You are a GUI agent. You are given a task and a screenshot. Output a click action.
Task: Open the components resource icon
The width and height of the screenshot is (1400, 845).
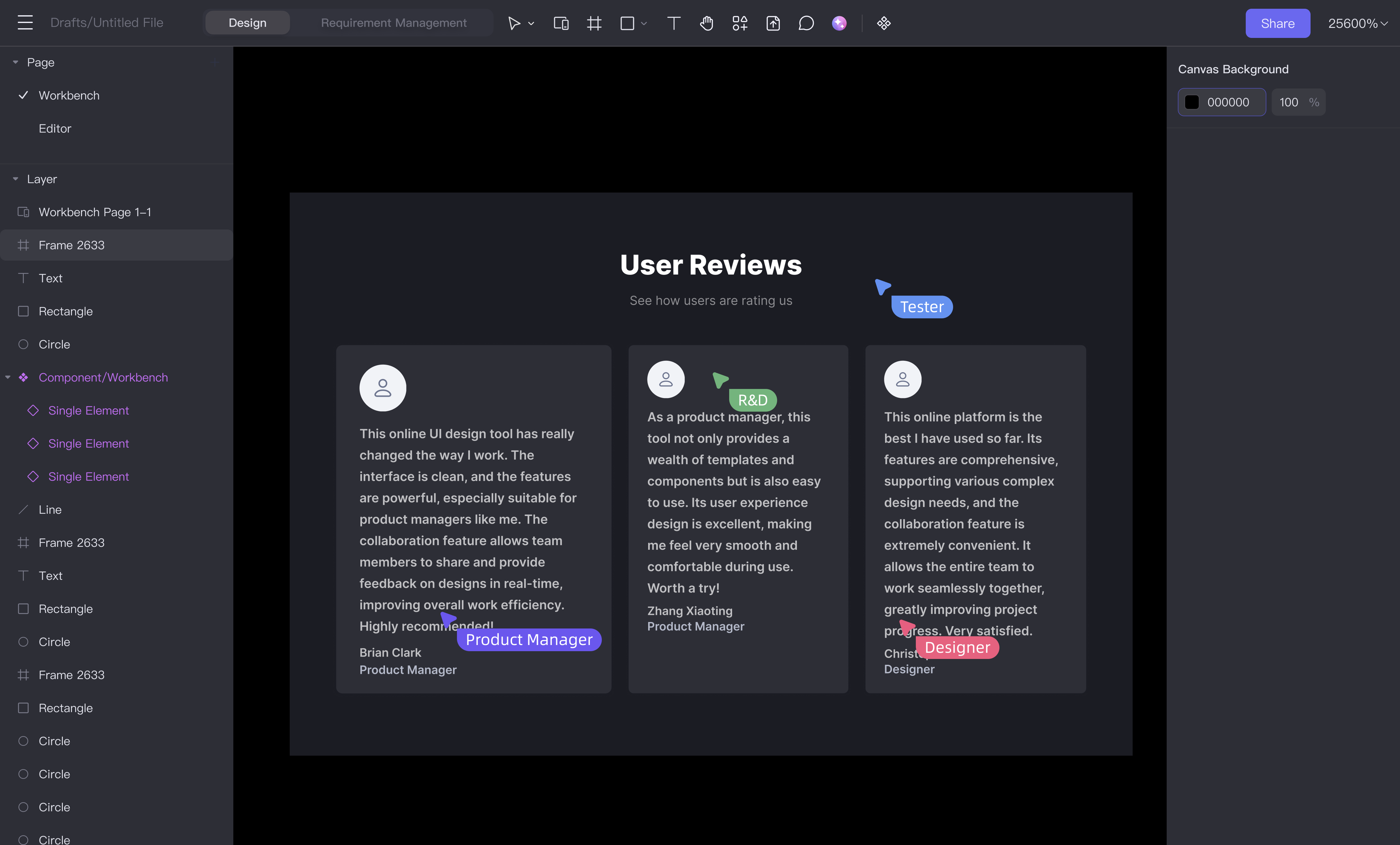coord(739,23)
